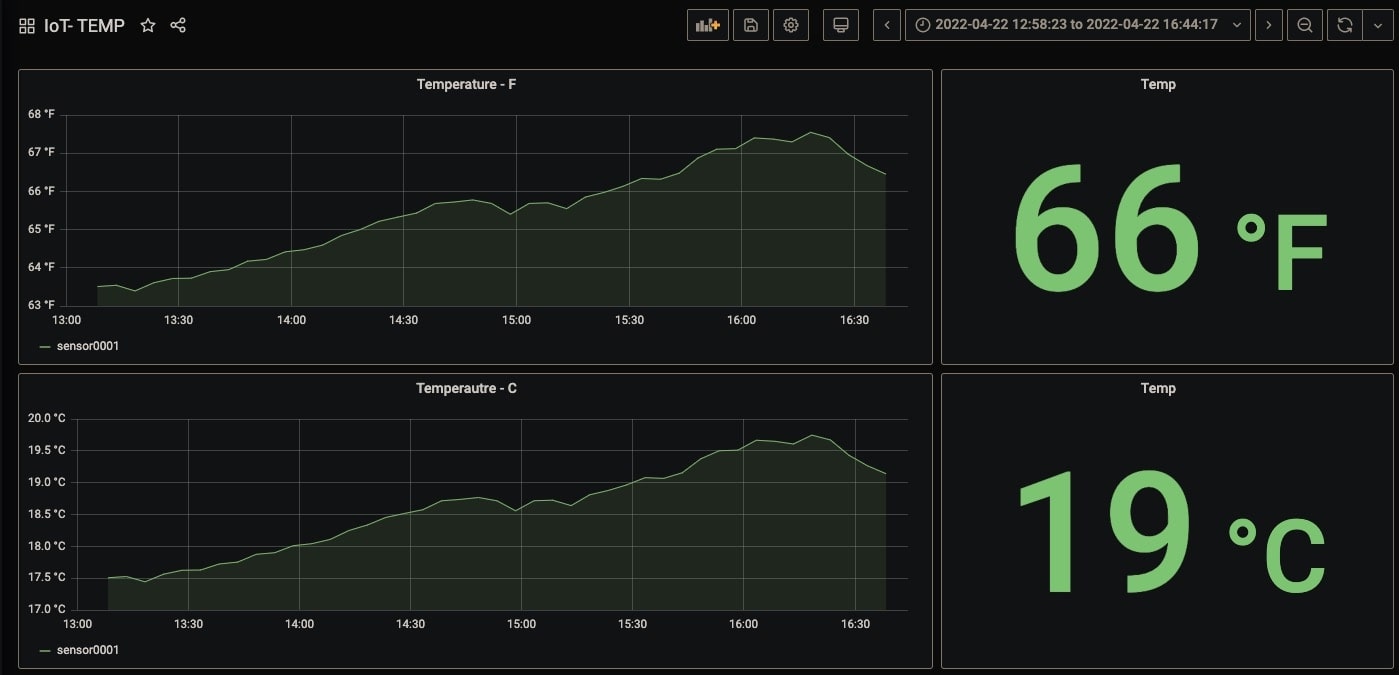Click 20.0 °C axis label

tap(47, 418)
